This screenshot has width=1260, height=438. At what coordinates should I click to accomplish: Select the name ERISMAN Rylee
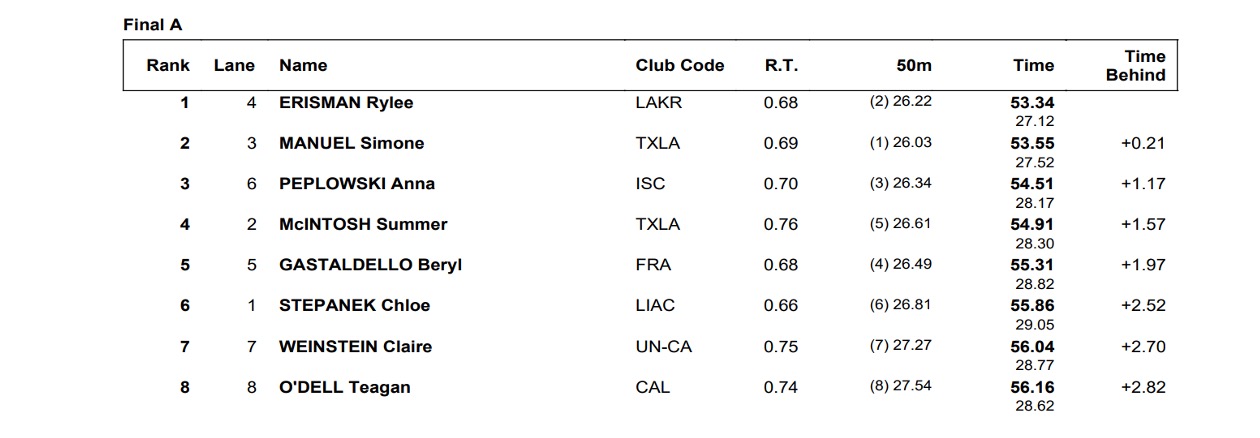[346, 102]
